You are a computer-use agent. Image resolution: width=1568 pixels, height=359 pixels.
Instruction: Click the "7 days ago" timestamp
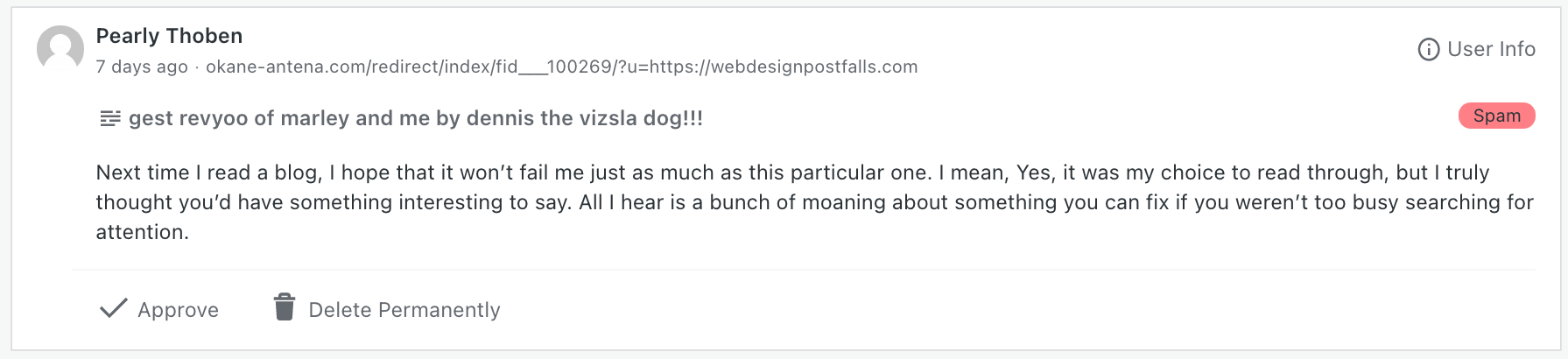[142, 67]
